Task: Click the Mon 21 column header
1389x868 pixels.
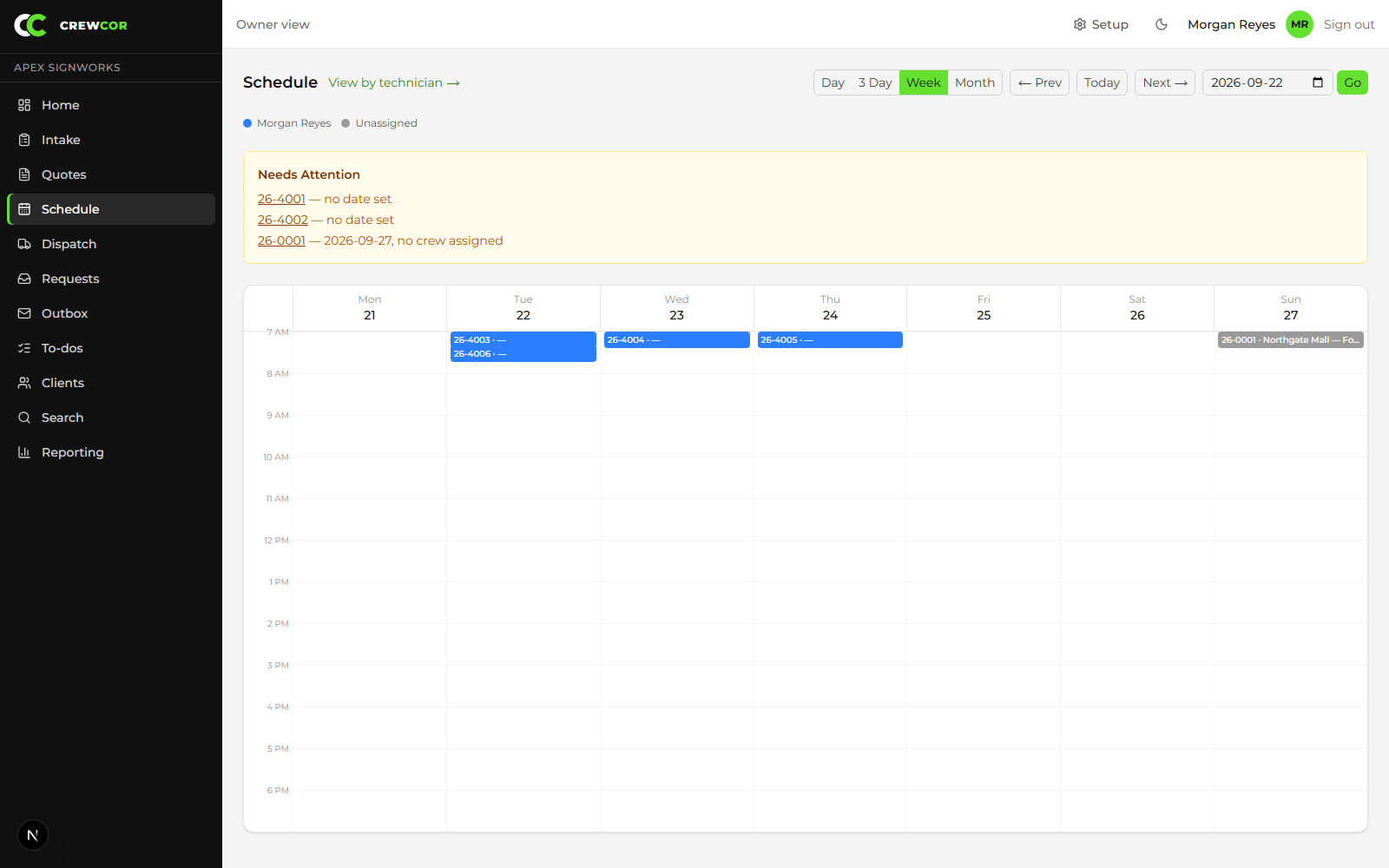Action: [370, 308]
